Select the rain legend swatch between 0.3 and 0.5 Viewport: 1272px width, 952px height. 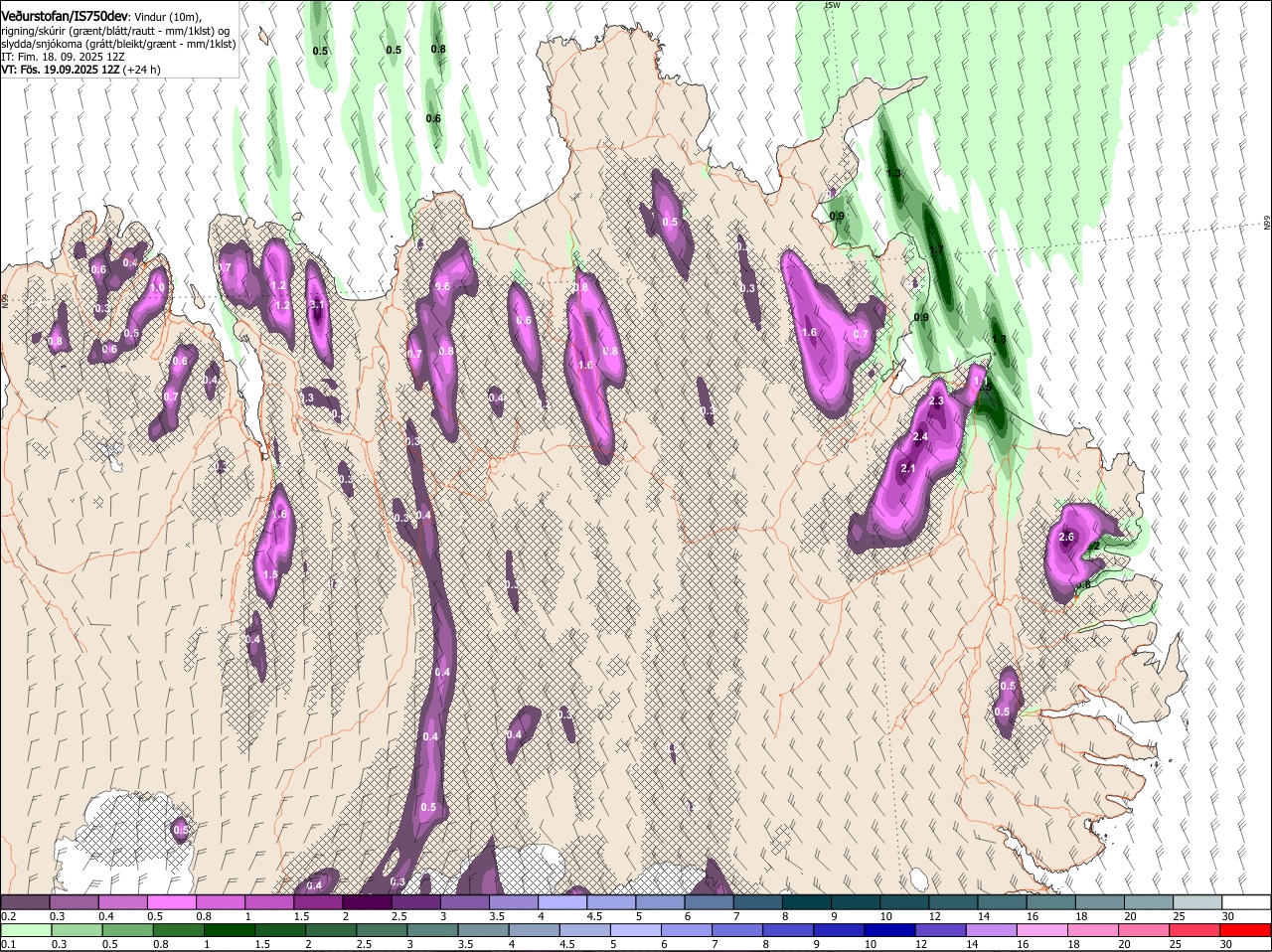click(78, 930)
